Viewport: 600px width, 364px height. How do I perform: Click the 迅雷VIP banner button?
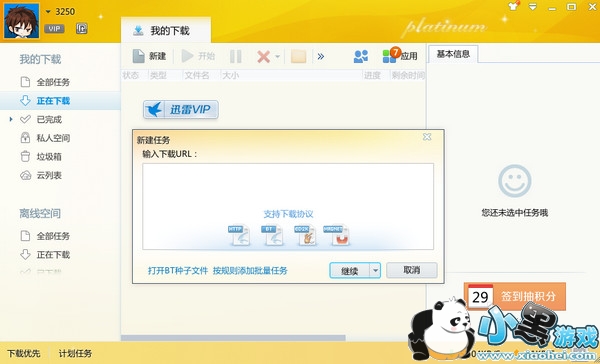[181, 109]
